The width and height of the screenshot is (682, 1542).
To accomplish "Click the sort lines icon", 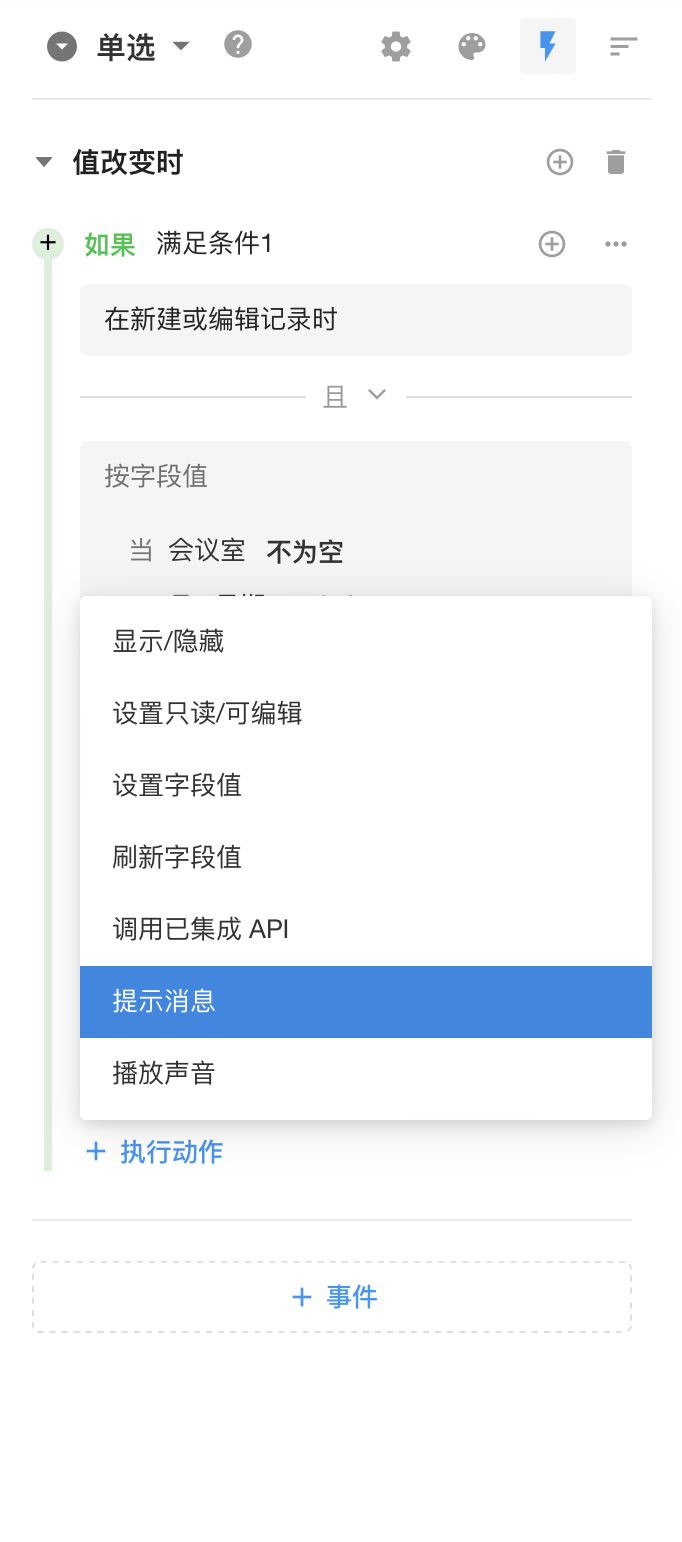I will [x=623, y=46].
